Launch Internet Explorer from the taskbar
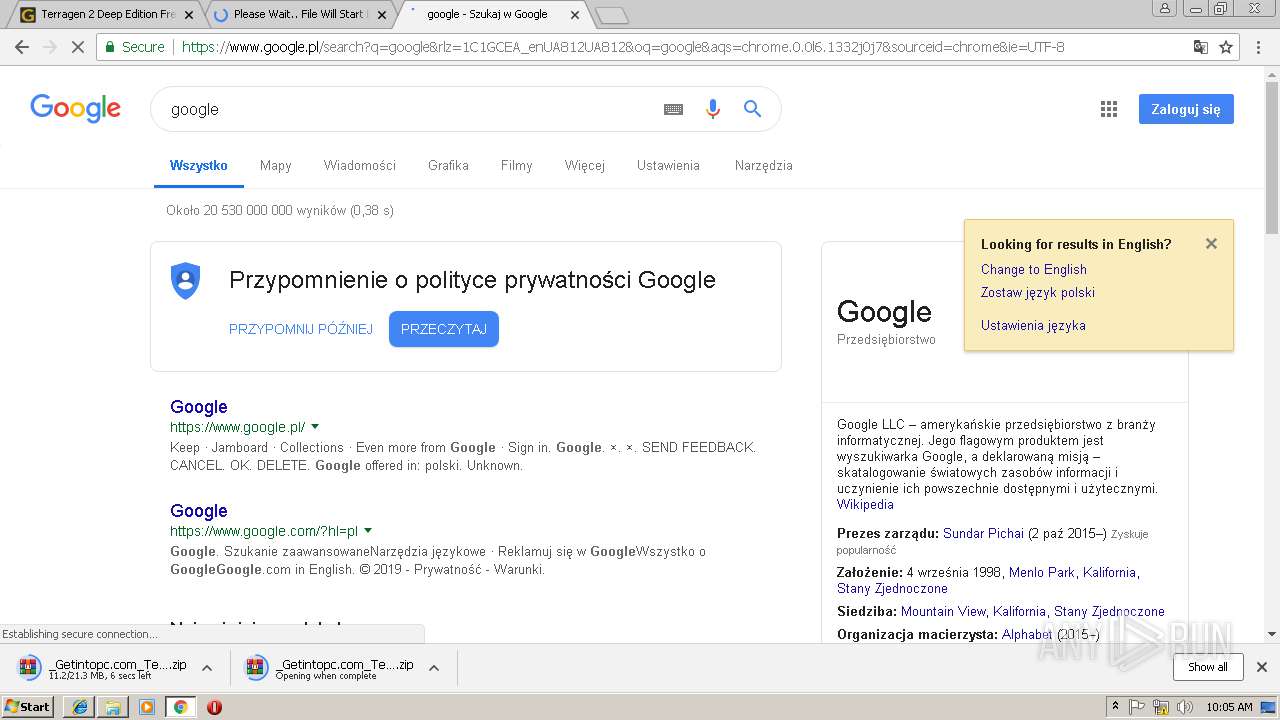Screen dimensions: 1280x720 coord(79,706)
